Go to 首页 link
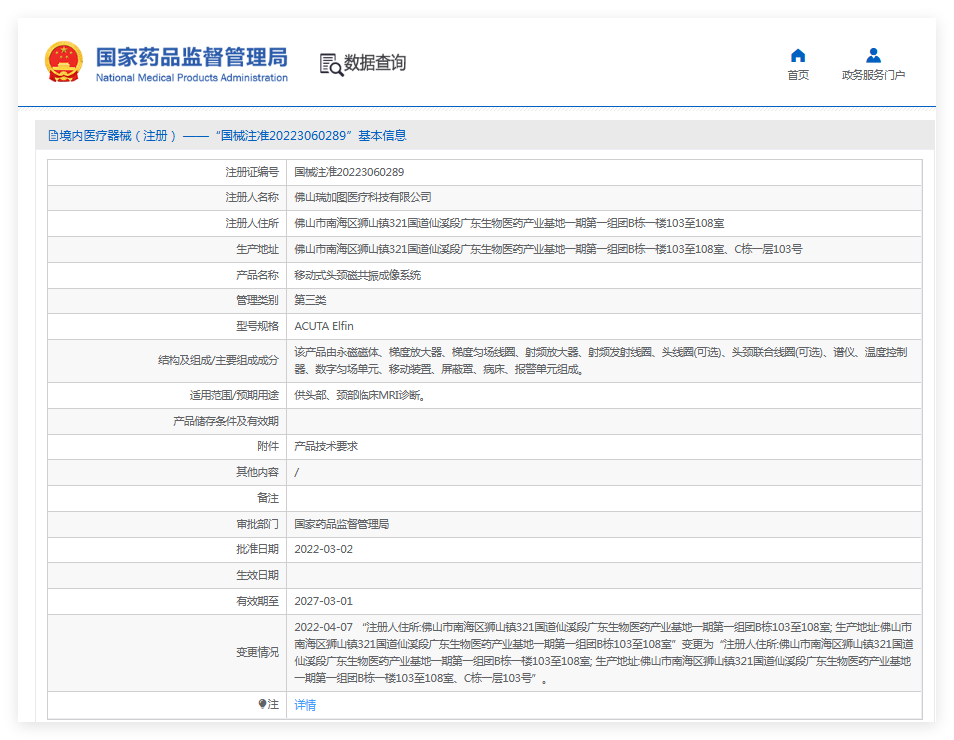The width and height of the screenshot is (954, 740). 798,75
